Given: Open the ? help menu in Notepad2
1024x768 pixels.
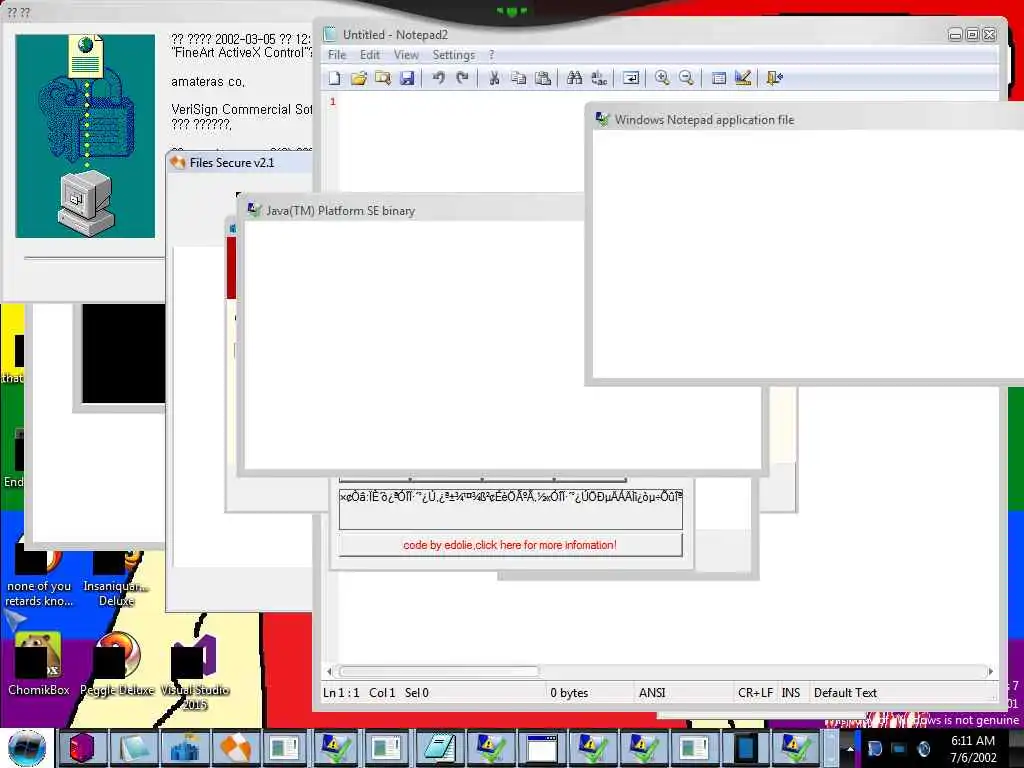Looking at the screenshot, I should [492, 56].
